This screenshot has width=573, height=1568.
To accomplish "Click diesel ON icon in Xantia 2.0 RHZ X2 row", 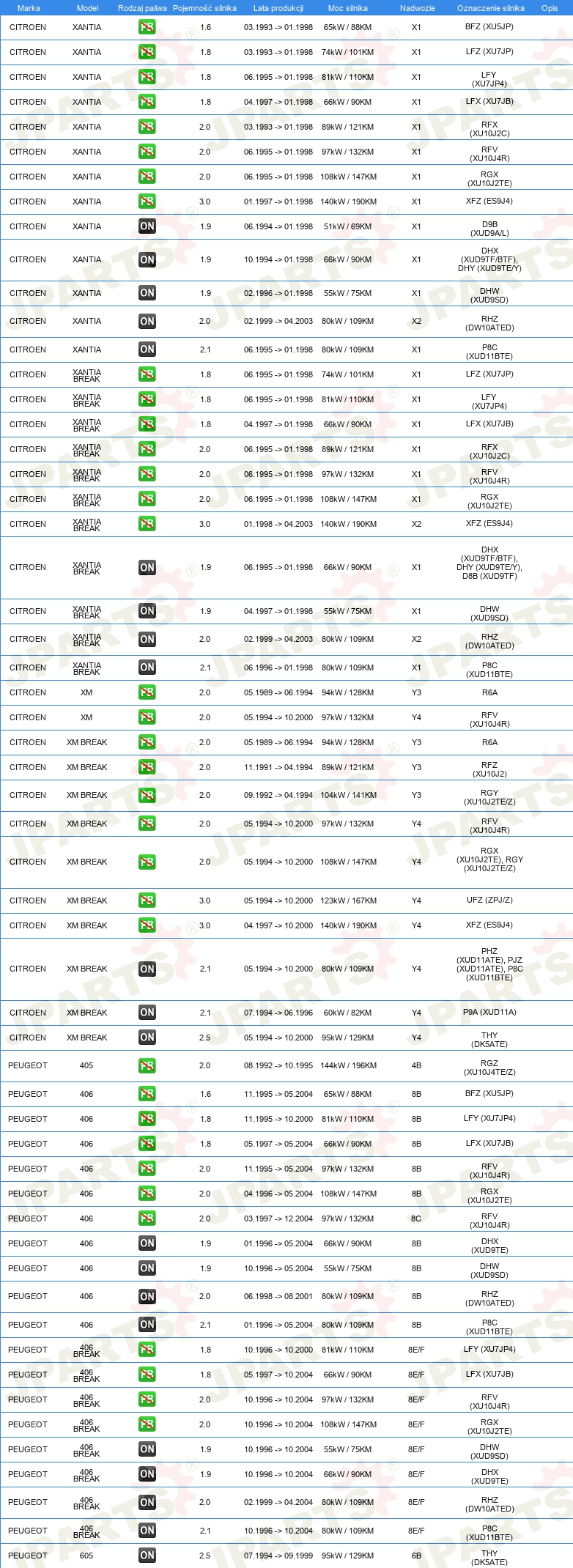I will 147,321.
